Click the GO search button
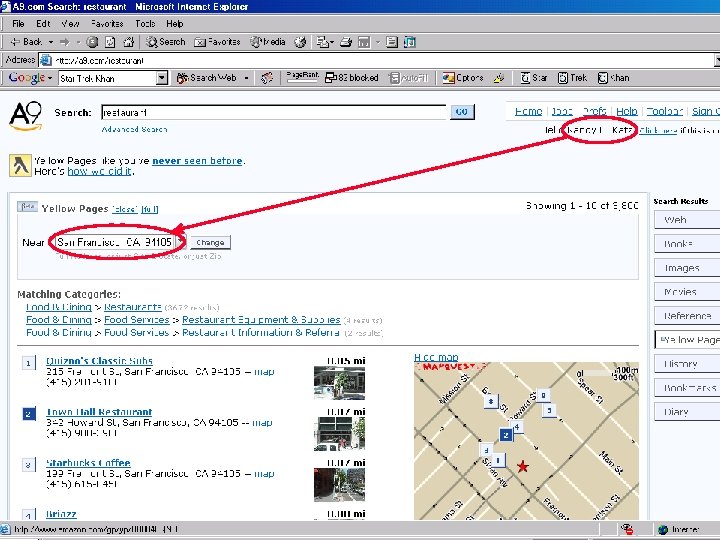Viewport: 720px width, 540px height. pyautogui.click(x=462, y=112)
